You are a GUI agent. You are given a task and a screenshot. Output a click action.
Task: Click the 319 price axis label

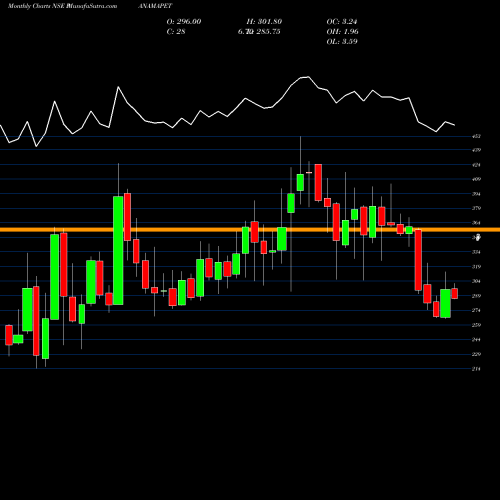click(x=477, y=267)
